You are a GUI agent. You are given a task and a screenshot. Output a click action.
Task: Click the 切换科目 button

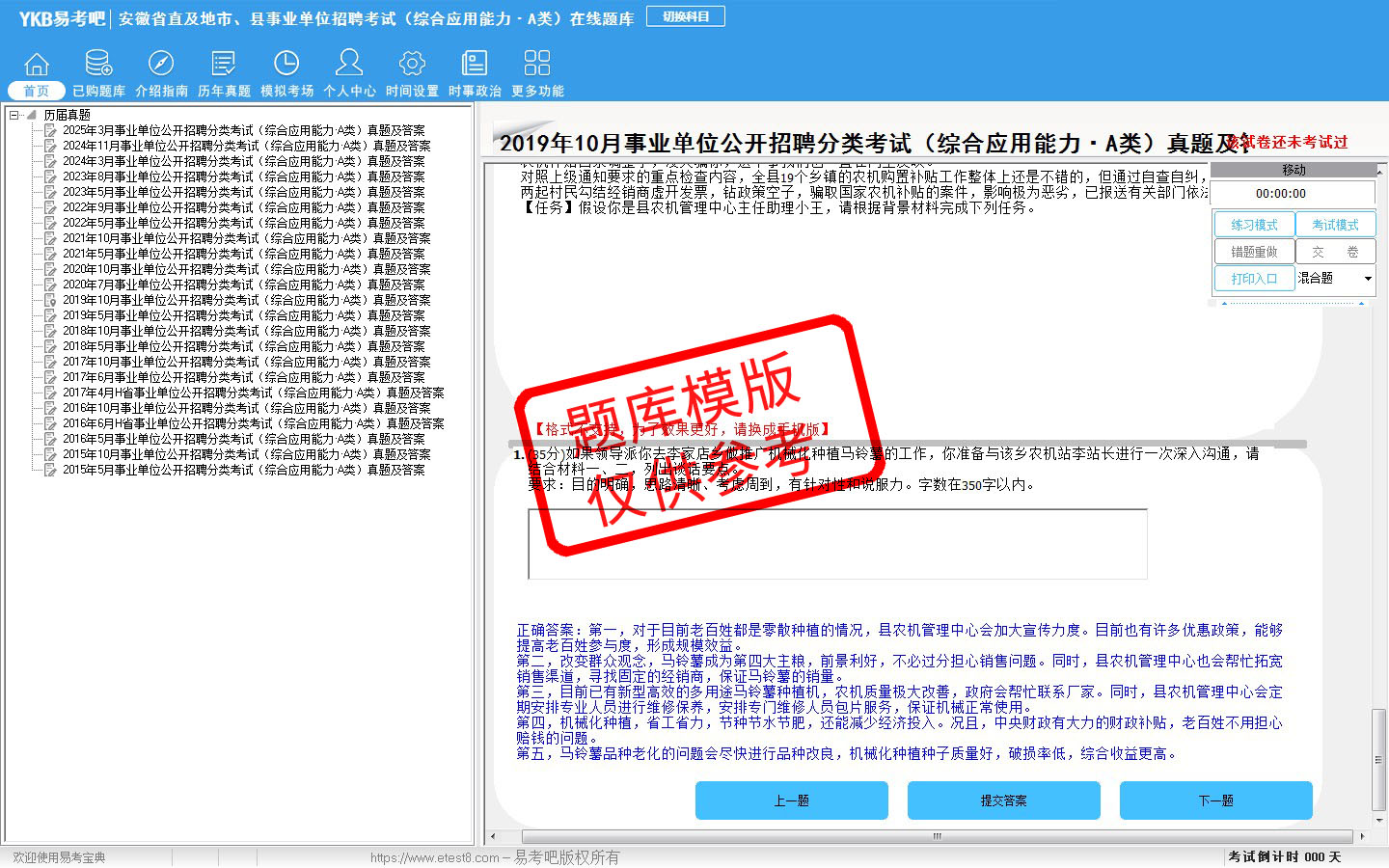[686, 16]
